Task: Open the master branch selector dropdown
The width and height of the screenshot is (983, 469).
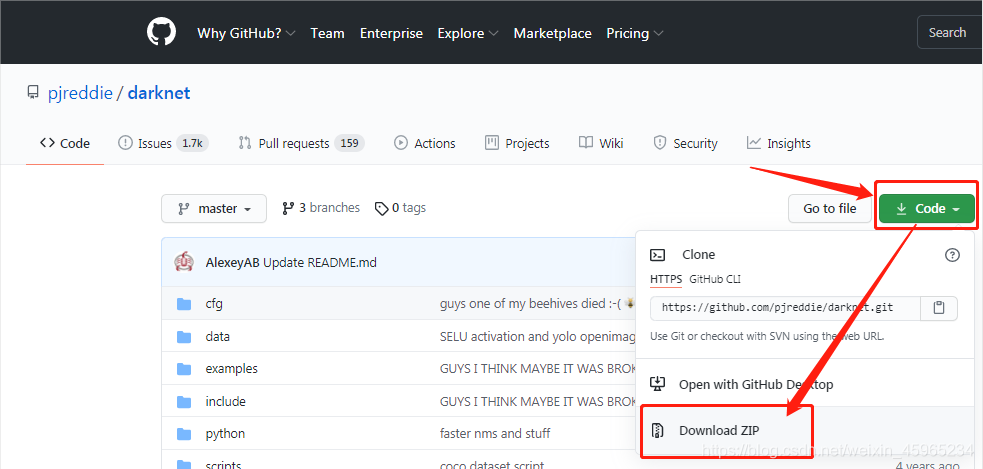Action: pos(214,208)
